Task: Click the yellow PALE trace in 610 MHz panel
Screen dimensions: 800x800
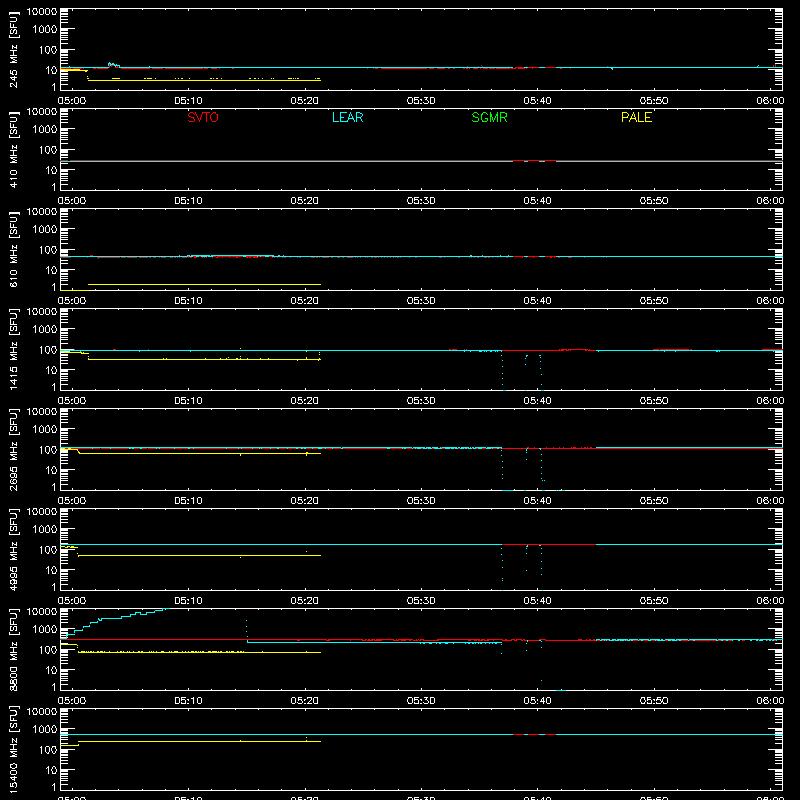Action: [x=204, y=284]
